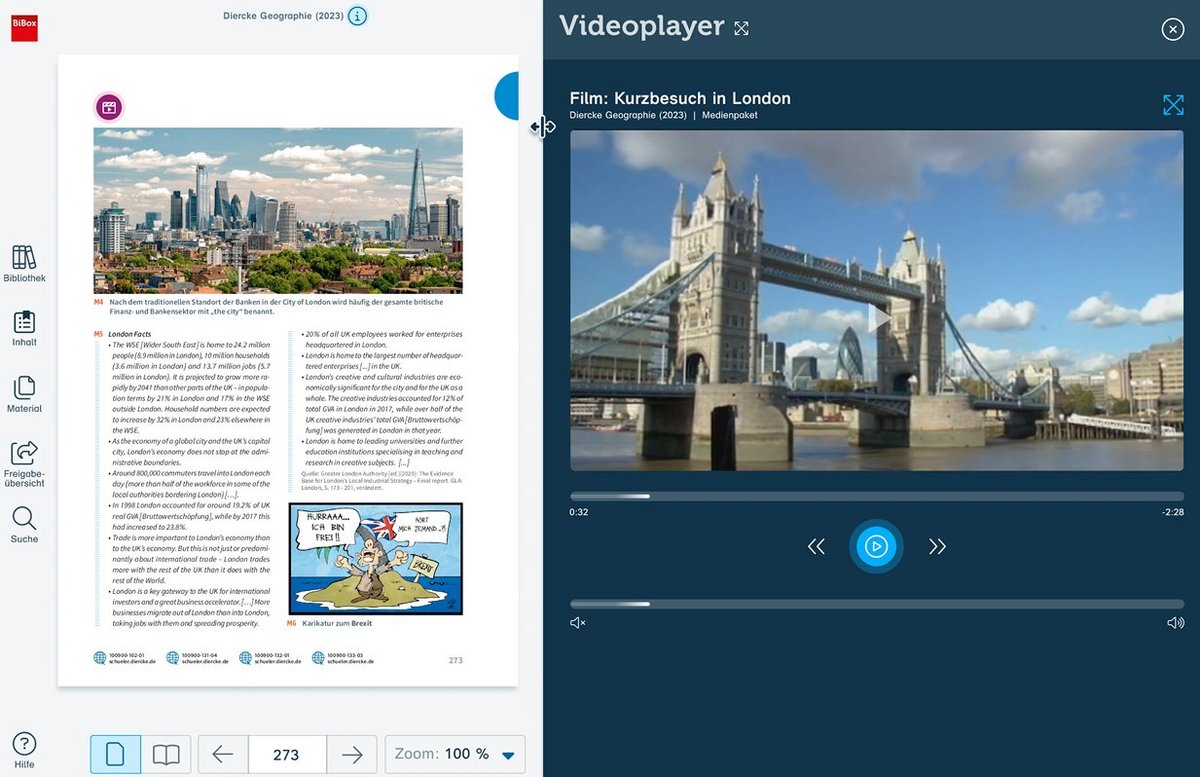Open web code link 100900-132-01
Image resolution: width=1200 pixels, height=777 pixels.
(x=271, y=658)
